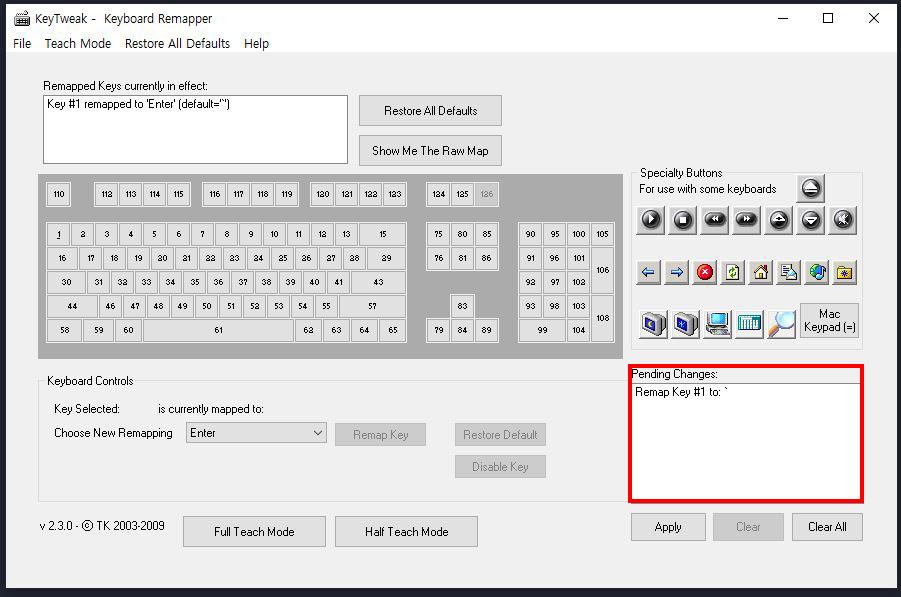This screenshot has width=901, height=597.
Task: Choose the Wake monitor with star icon
Action: coord(686,324)
